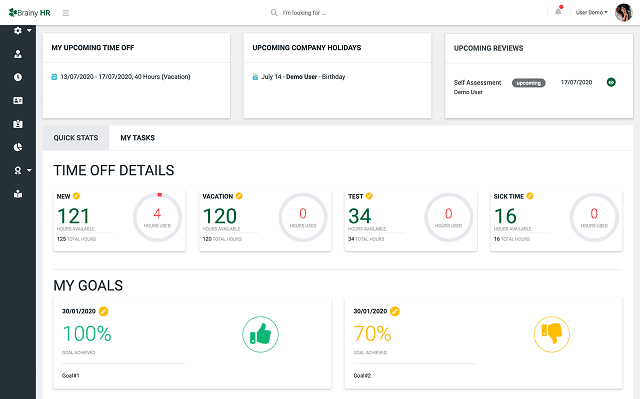640x399 pixels.
Task: Click the Goal#2 label
Action: [362, 376]
